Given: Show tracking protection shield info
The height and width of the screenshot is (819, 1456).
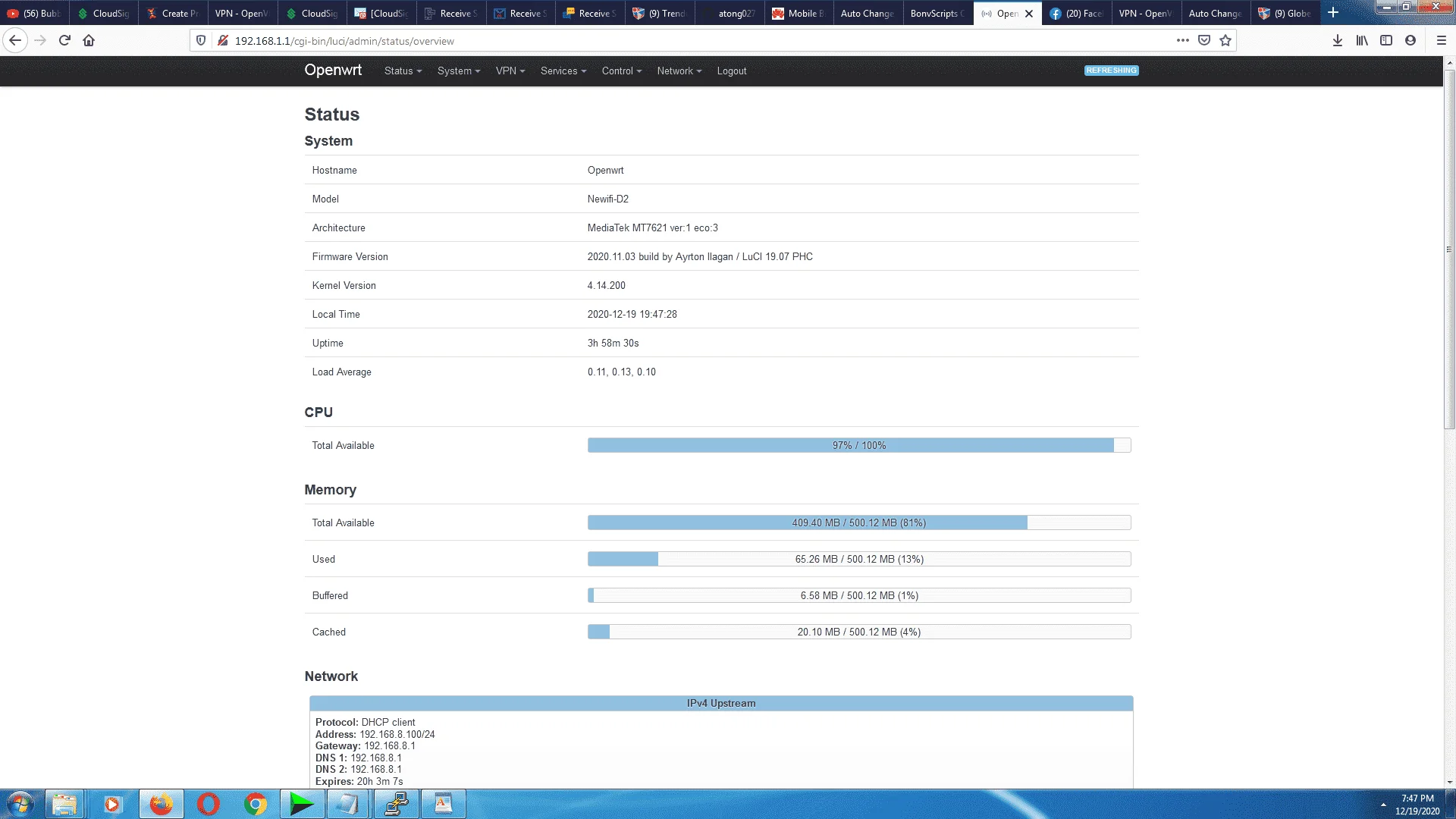Looking at the screenshot, I should point(201,41).
